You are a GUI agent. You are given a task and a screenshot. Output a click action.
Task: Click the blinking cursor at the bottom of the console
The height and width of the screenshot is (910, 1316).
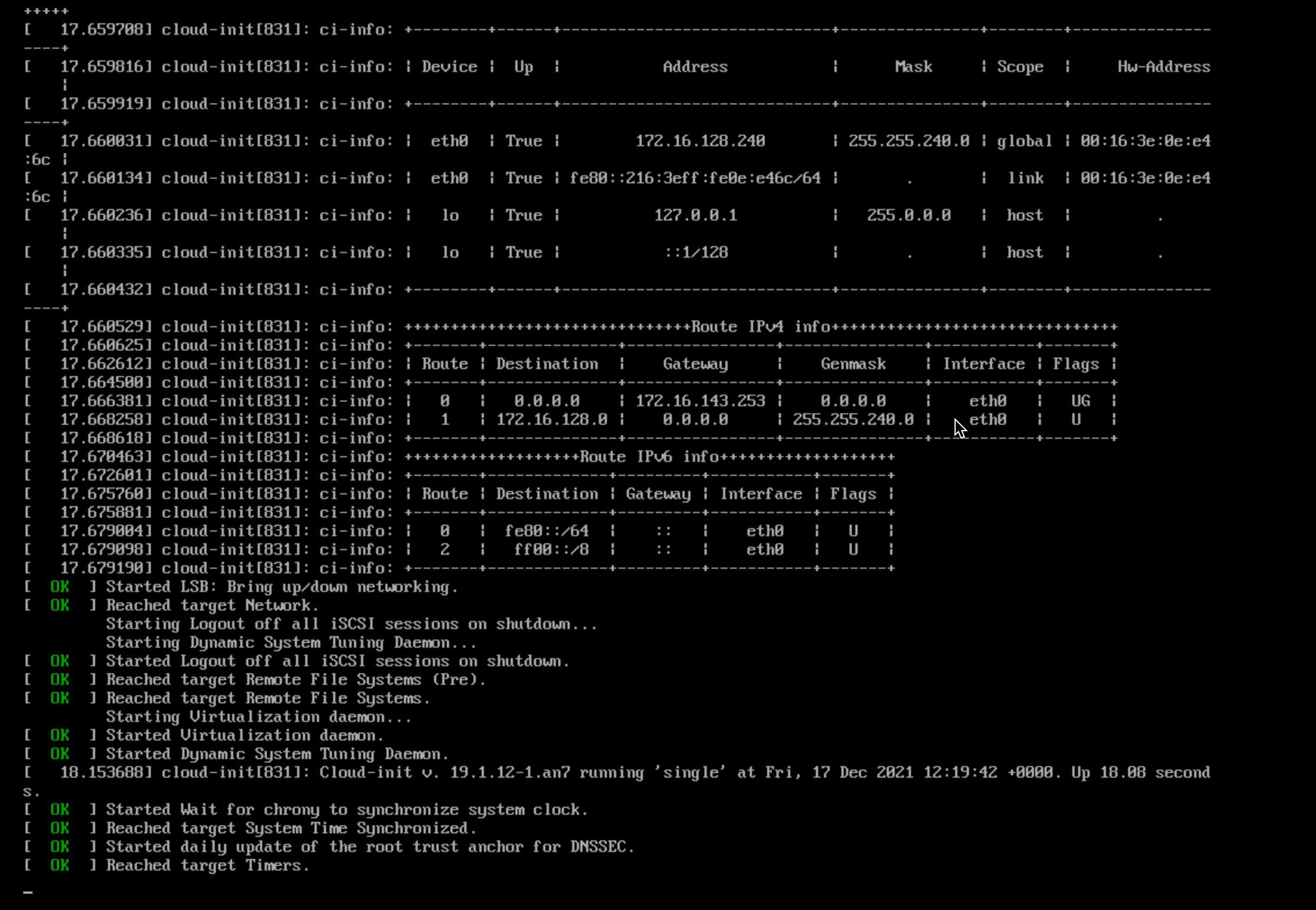click(x=28, y=891)
